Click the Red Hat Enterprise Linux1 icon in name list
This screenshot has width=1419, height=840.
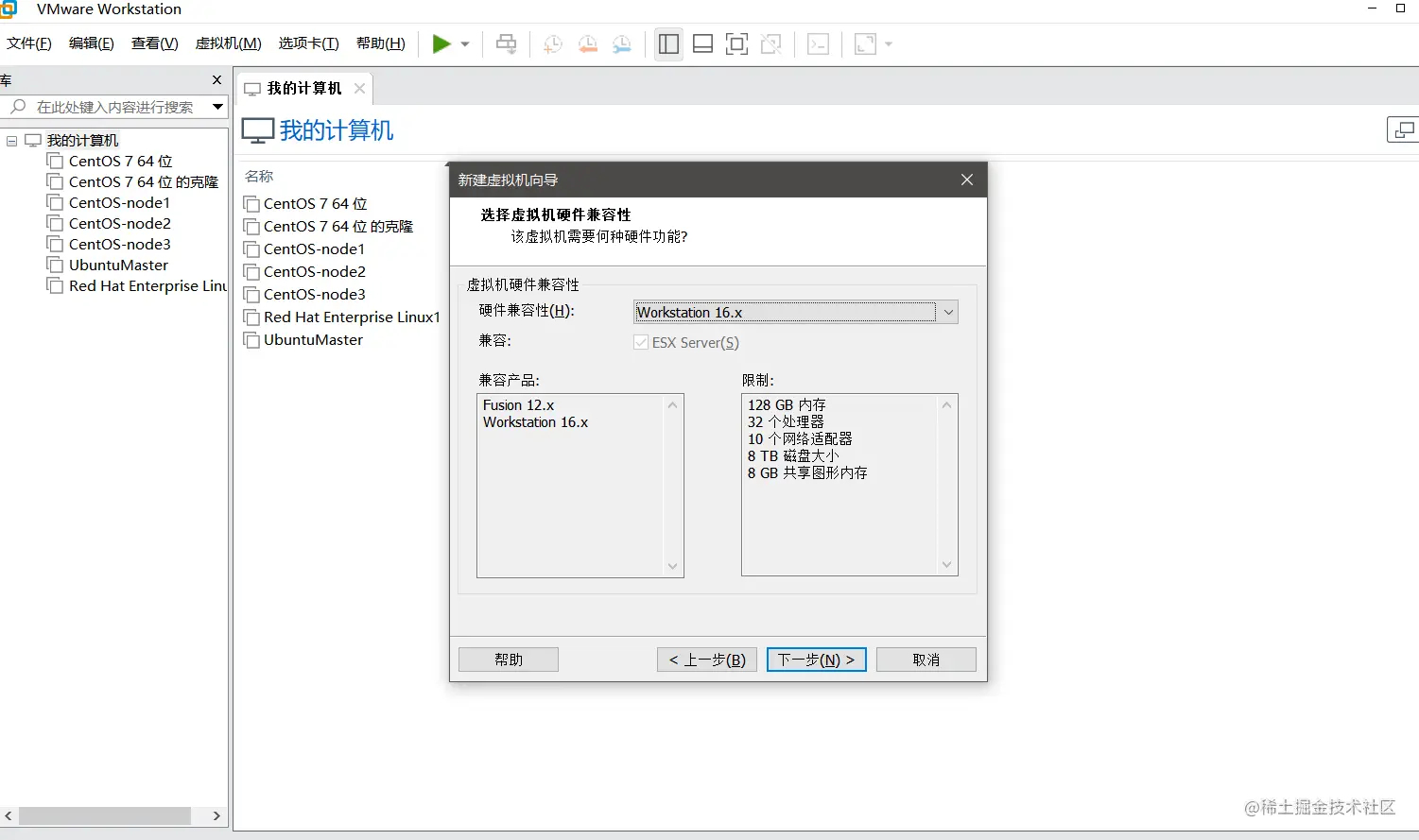point(251,317)
